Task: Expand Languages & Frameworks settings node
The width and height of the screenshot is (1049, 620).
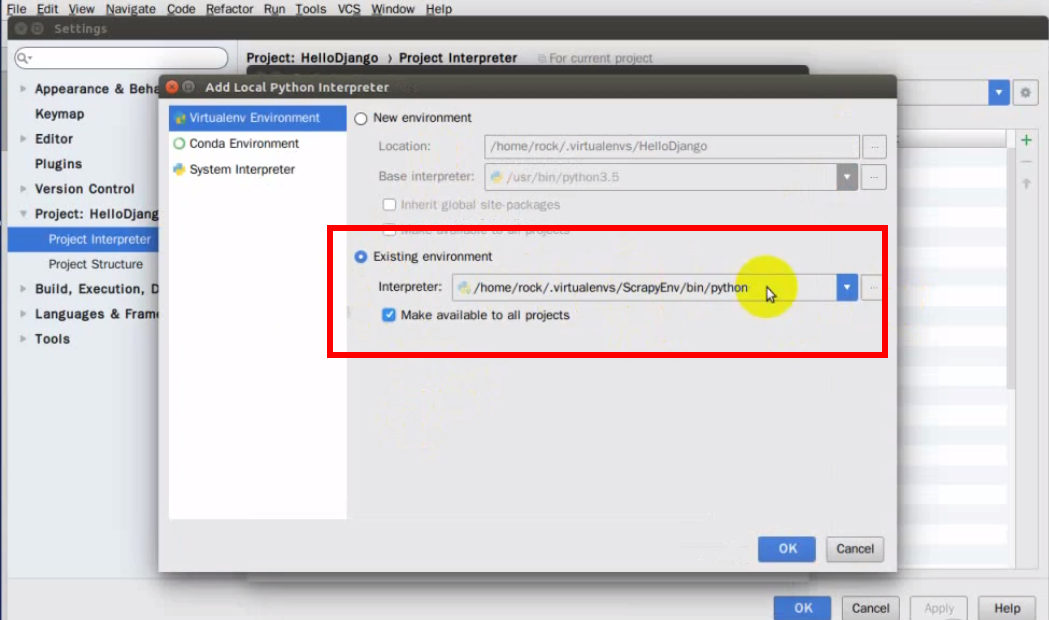Action: point(23,314)
